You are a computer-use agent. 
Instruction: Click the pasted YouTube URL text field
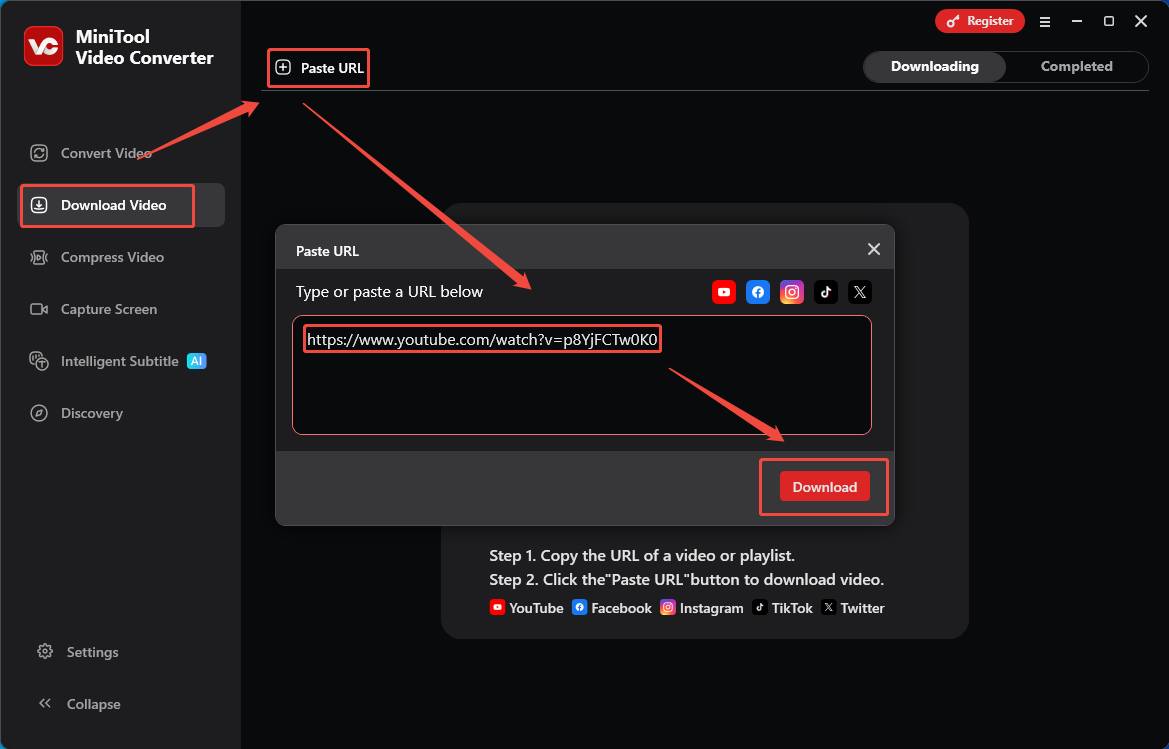pos(482,338)
